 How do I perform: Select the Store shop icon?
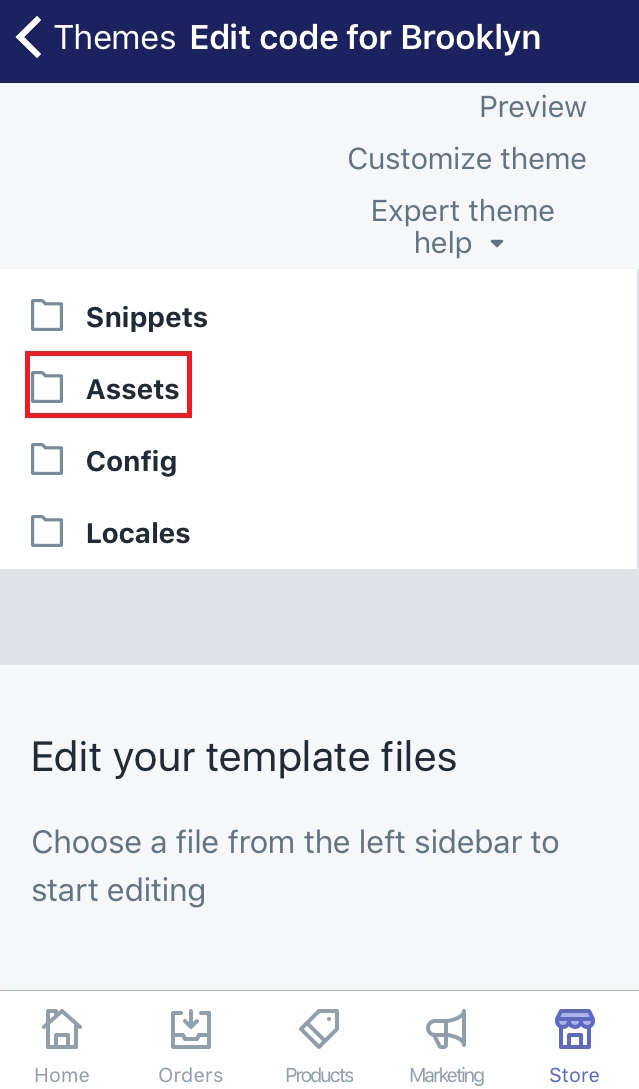tap(574, 1029)
